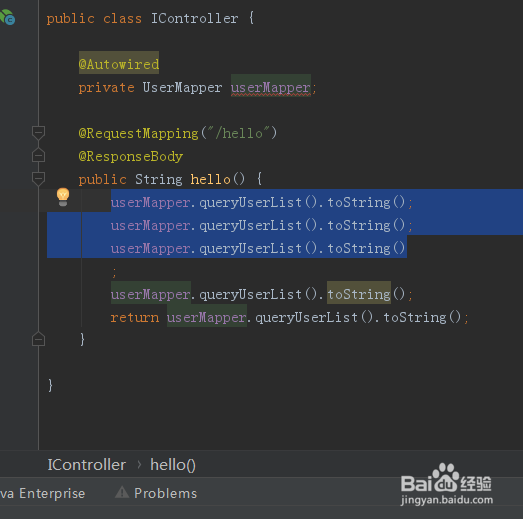Collapse fold marker beside @RequestMapping line
Image resolution: width=523 pixels, height=519 pixels.
(x=38, y=133)
